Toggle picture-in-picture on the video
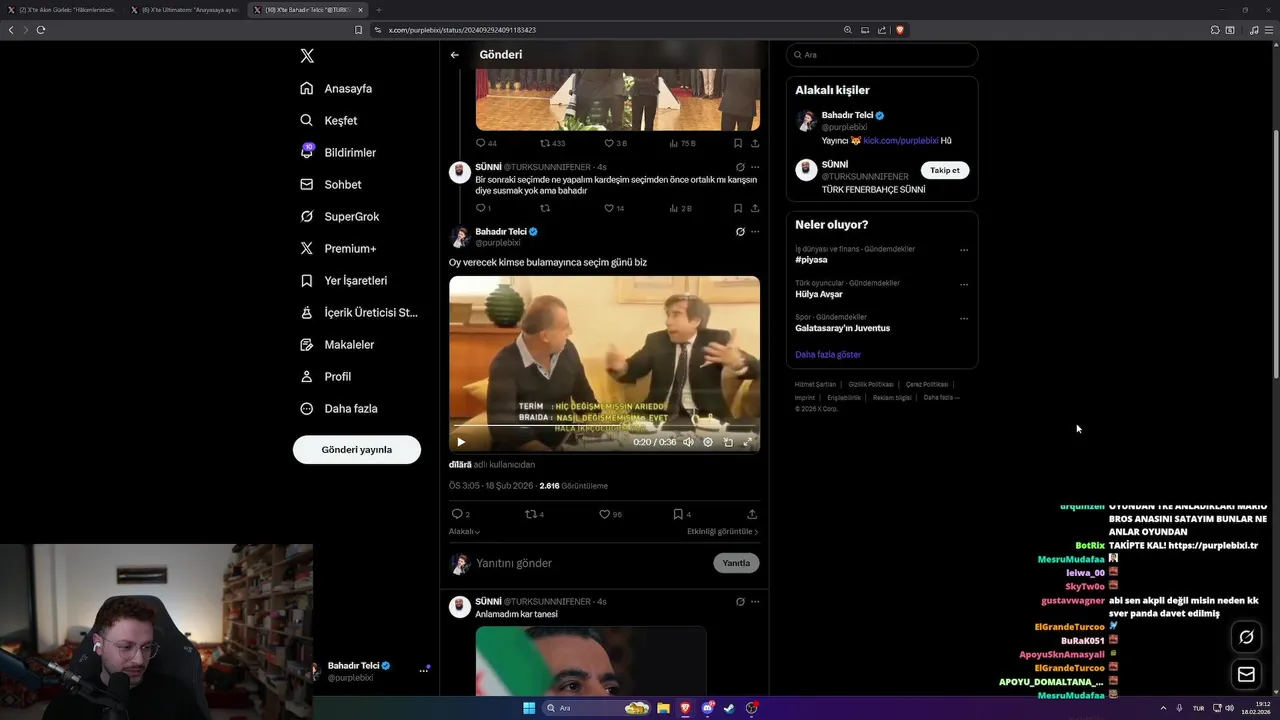This screenshot has width=1280, height=720. (728, 442)
